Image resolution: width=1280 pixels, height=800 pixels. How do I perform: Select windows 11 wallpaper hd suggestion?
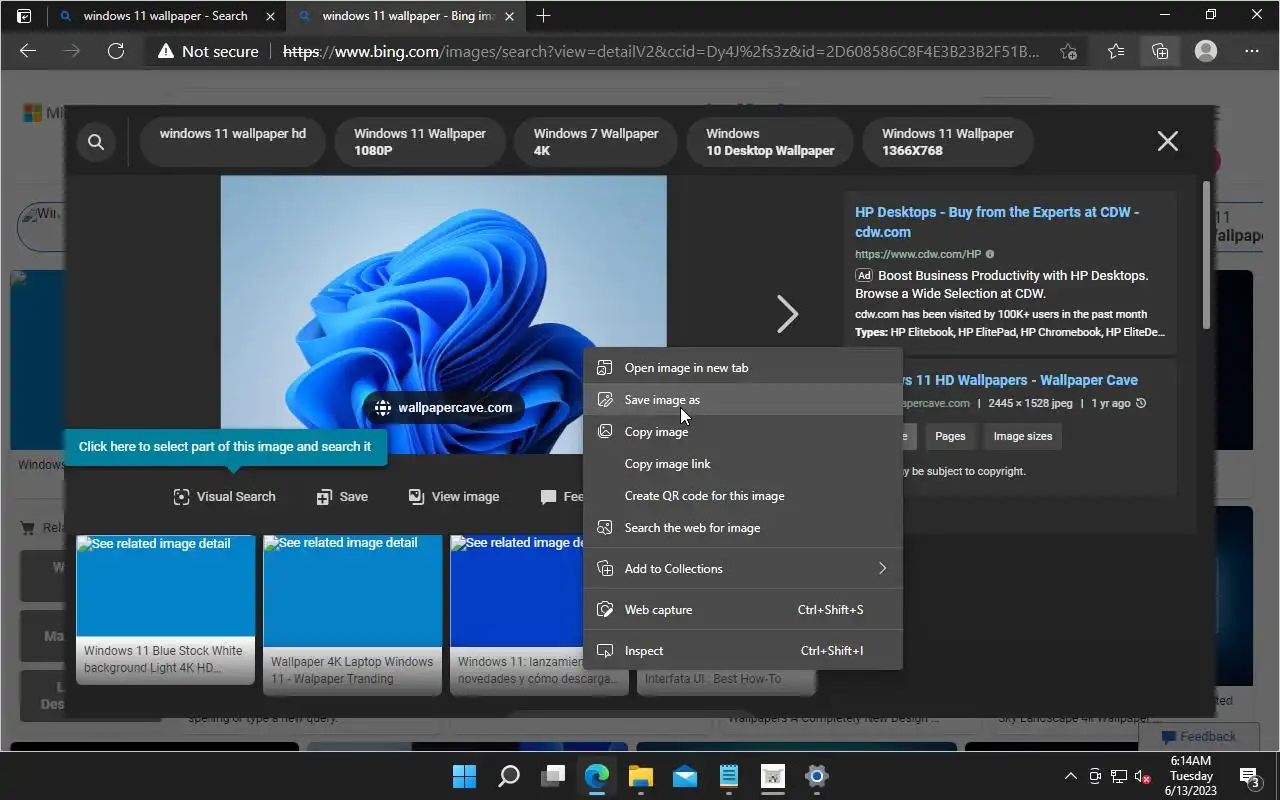coord(233,142)
